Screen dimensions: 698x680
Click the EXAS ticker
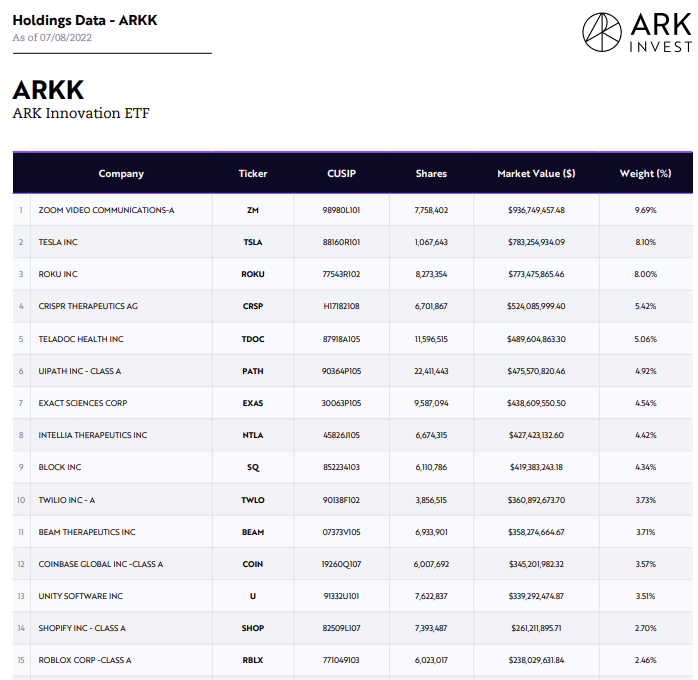pos(253,403)
